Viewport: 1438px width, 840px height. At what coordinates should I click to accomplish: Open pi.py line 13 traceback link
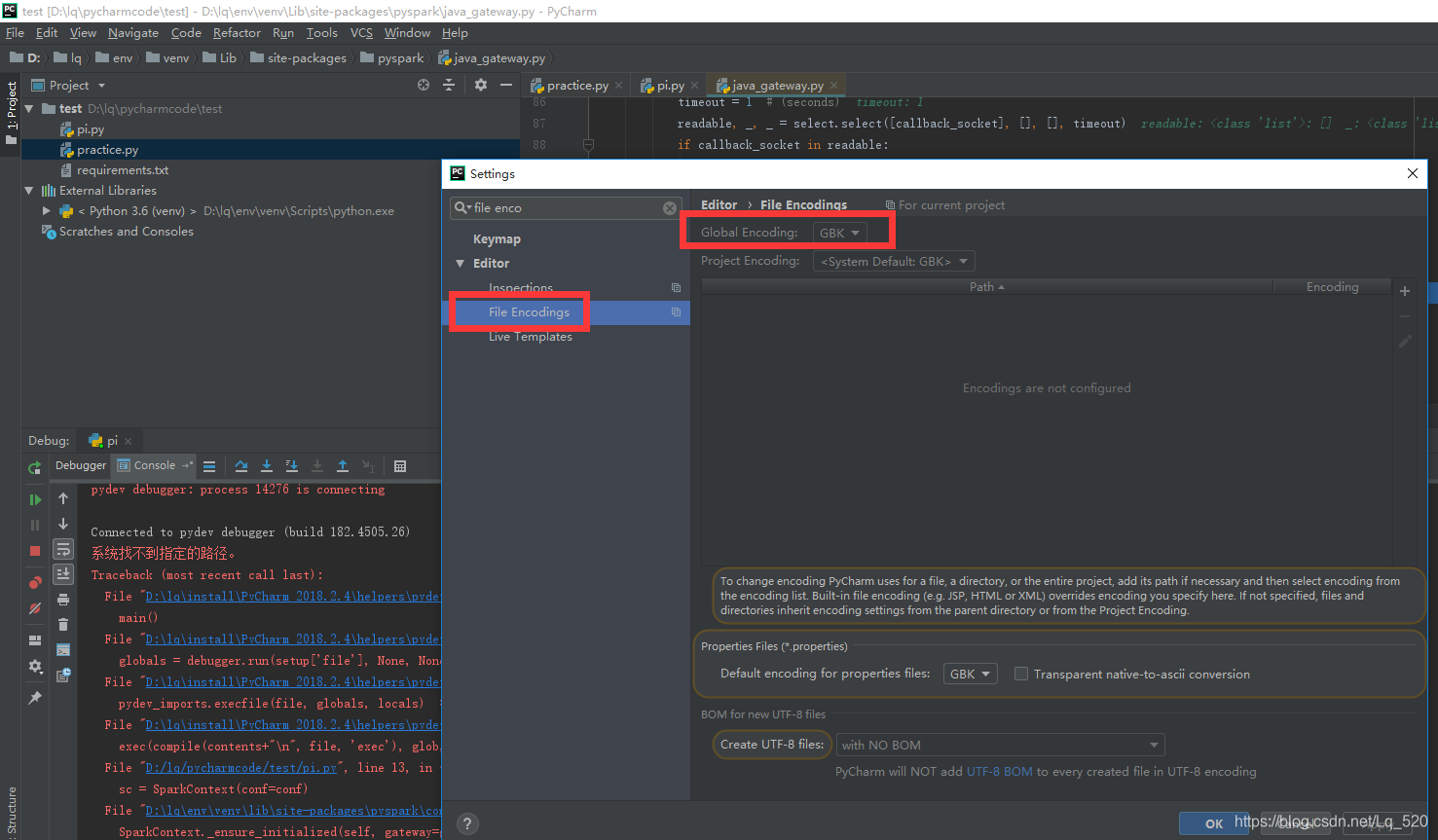[x=241, y=768]
